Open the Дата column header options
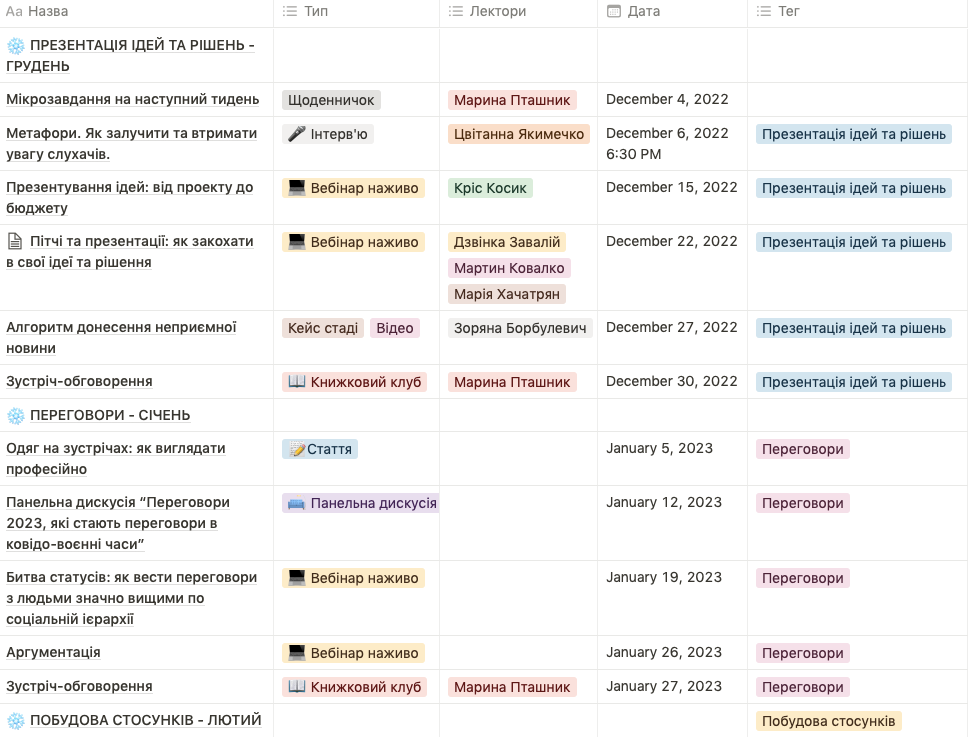 point(644,11)
